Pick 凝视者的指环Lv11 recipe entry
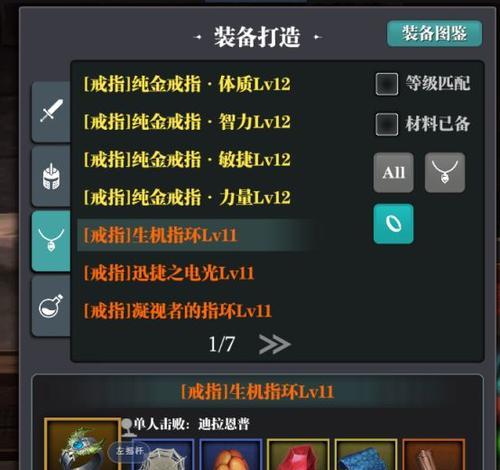Viewport: 500px width, 470px height. 177,311
